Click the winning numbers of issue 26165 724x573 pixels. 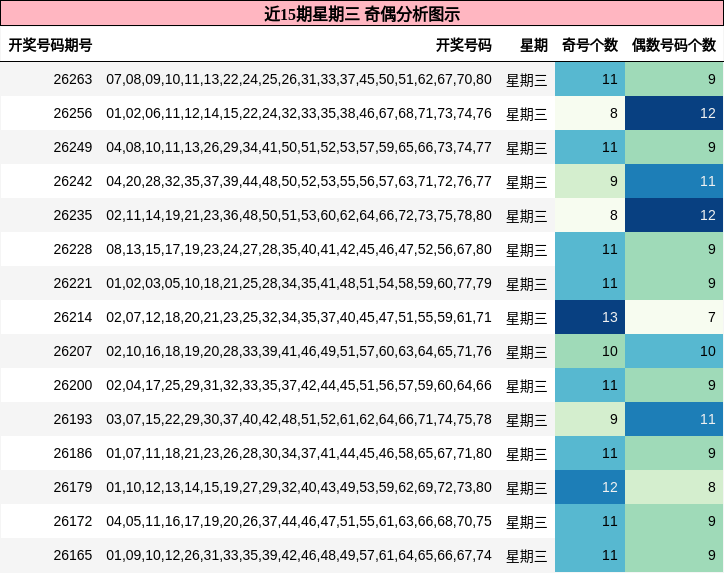[x=299, y=555]
